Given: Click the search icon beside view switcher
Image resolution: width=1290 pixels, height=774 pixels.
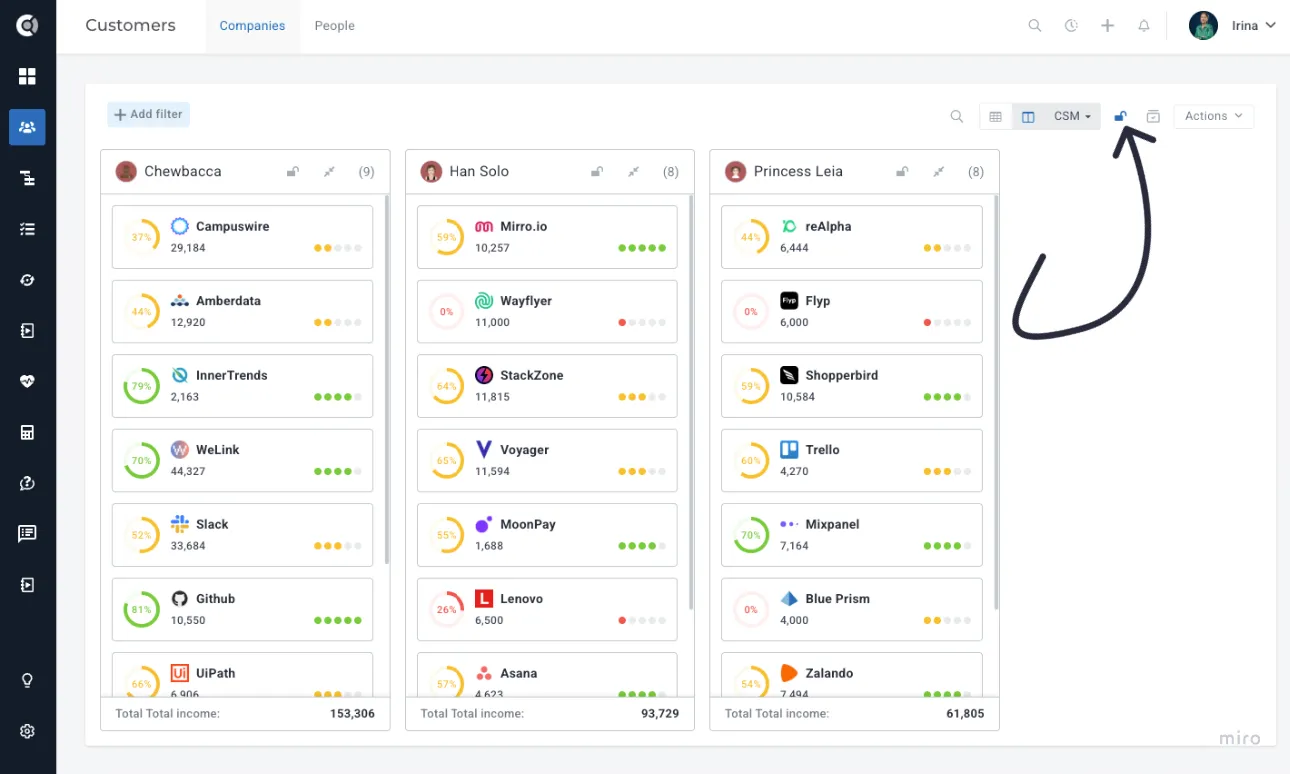Looking at the screenshot, I should point(957,116).
